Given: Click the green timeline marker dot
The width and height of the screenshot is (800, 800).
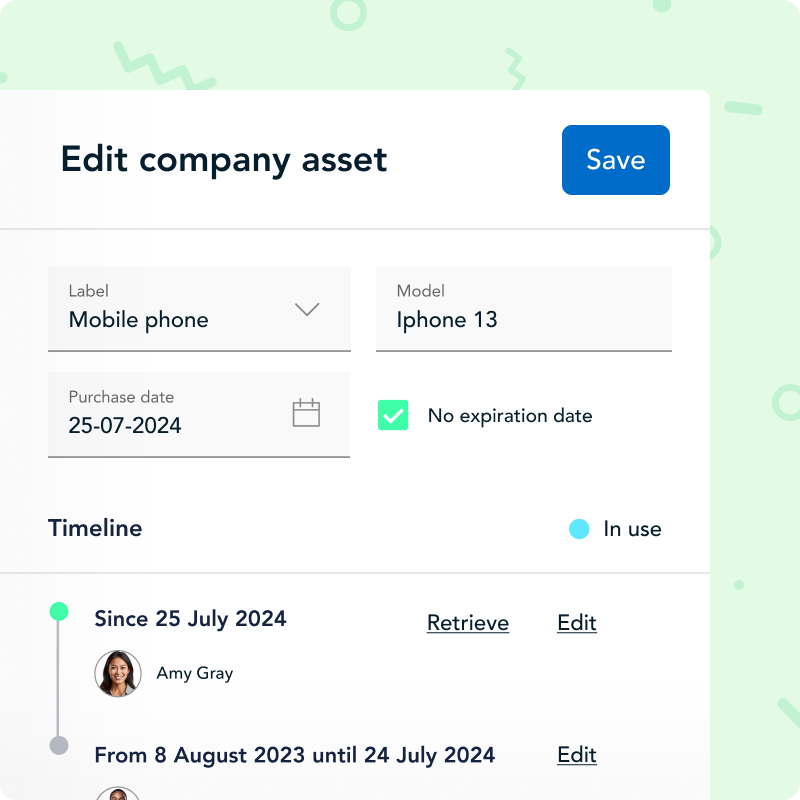Looking at the screenshot, I should tap(59, 611).
